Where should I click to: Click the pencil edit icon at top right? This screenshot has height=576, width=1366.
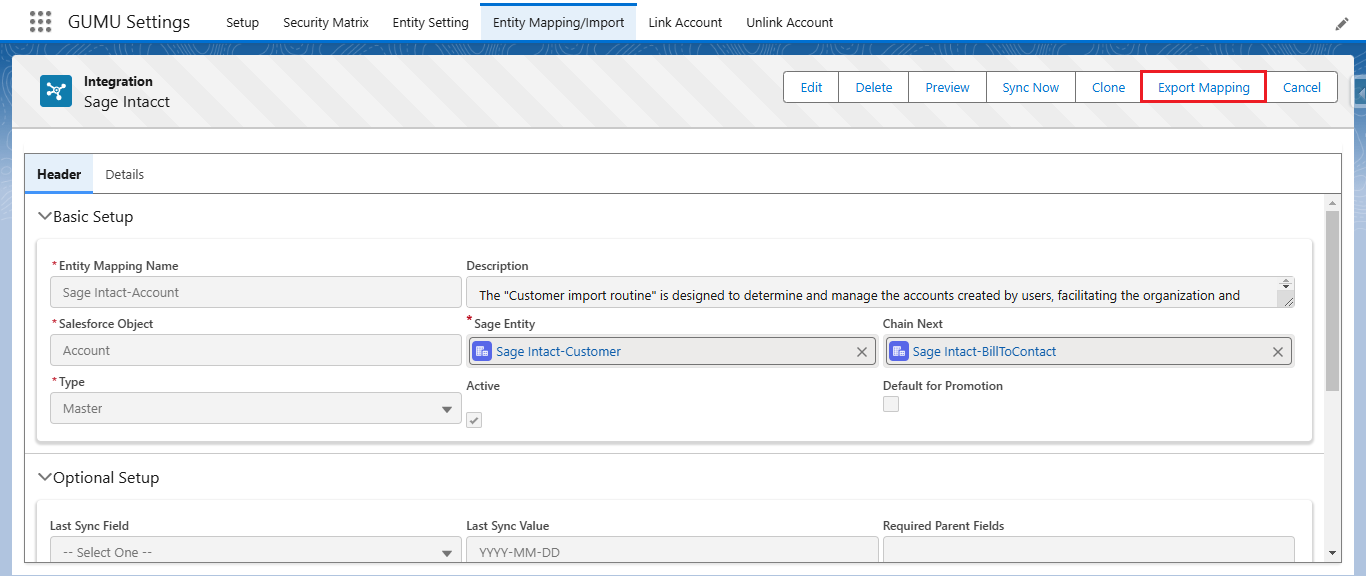tap(1342, 23)
